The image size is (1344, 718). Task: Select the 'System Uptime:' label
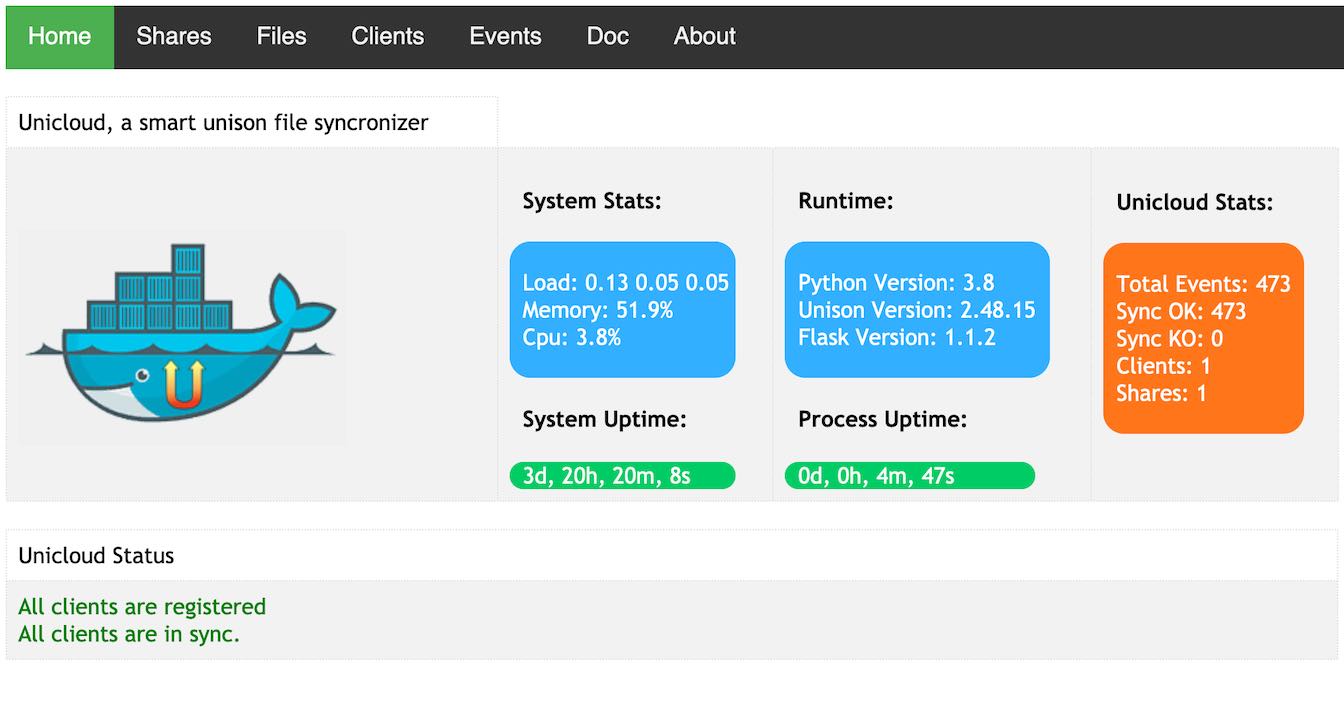(x=605, y=420)
